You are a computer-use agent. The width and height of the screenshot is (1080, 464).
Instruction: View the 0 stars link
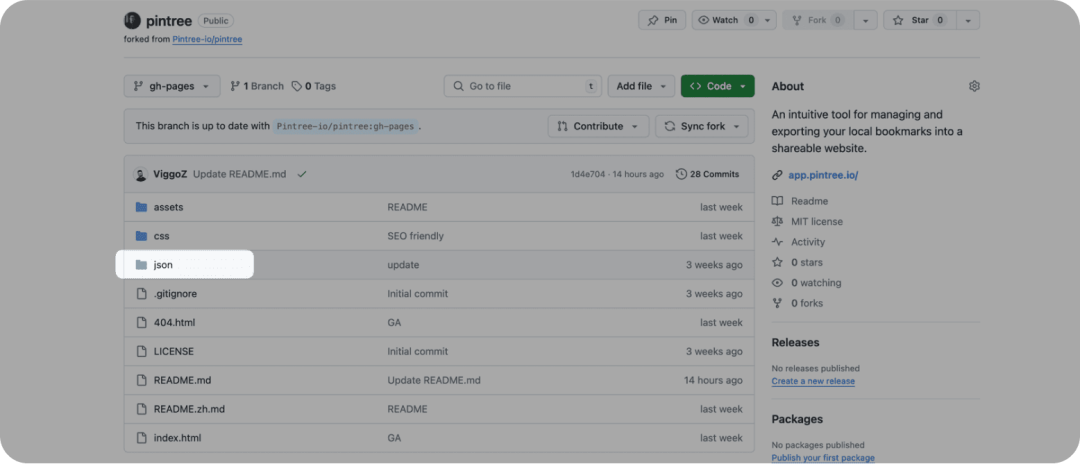pos(807,262)
